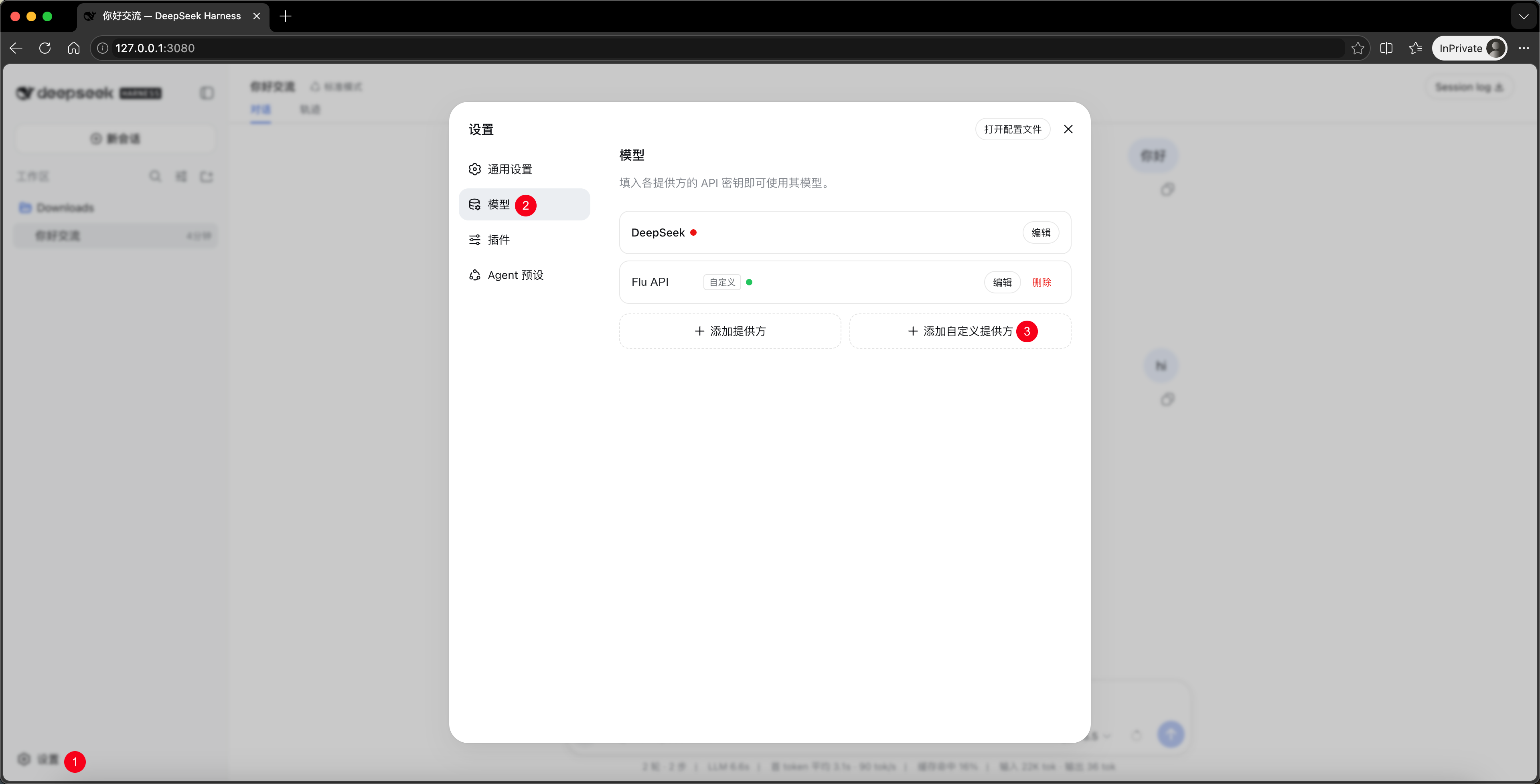Click the green status dot beside Flu API
The width and height of the screenshot is (1540, 784).
pyautogui.click(x=749, y=282)
